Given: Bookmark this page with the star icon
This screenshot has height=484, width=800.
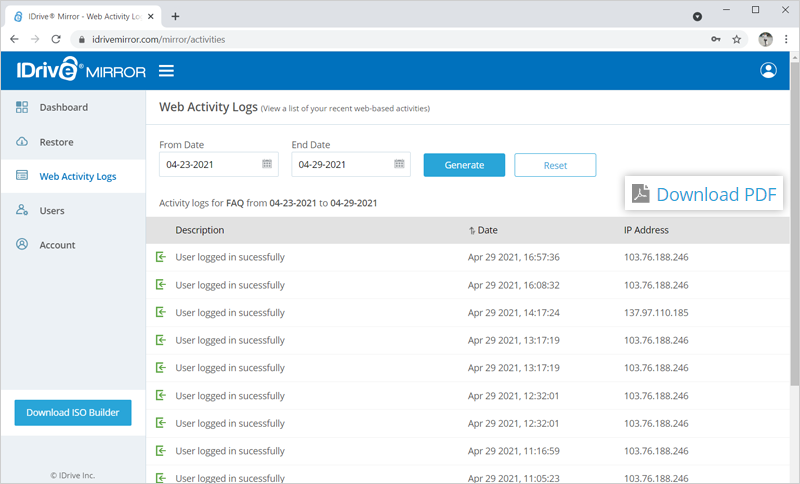Looking at the screenshot, I should coord(737,39).
